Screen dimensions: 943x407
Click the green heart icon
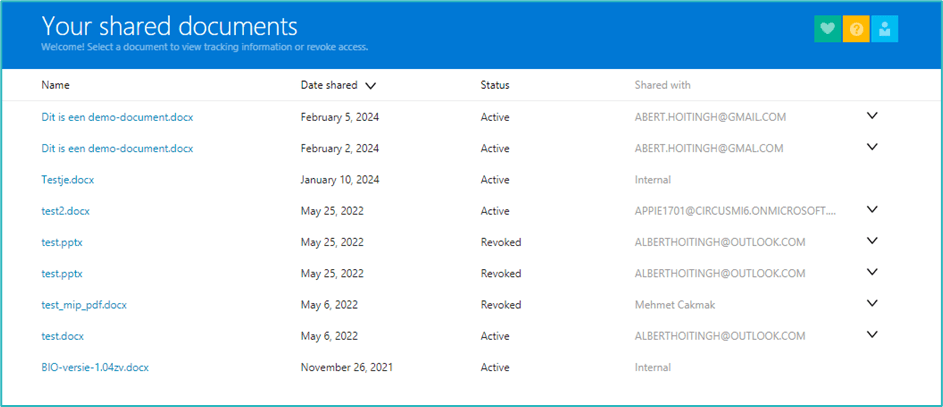click(x=827, y=29)
